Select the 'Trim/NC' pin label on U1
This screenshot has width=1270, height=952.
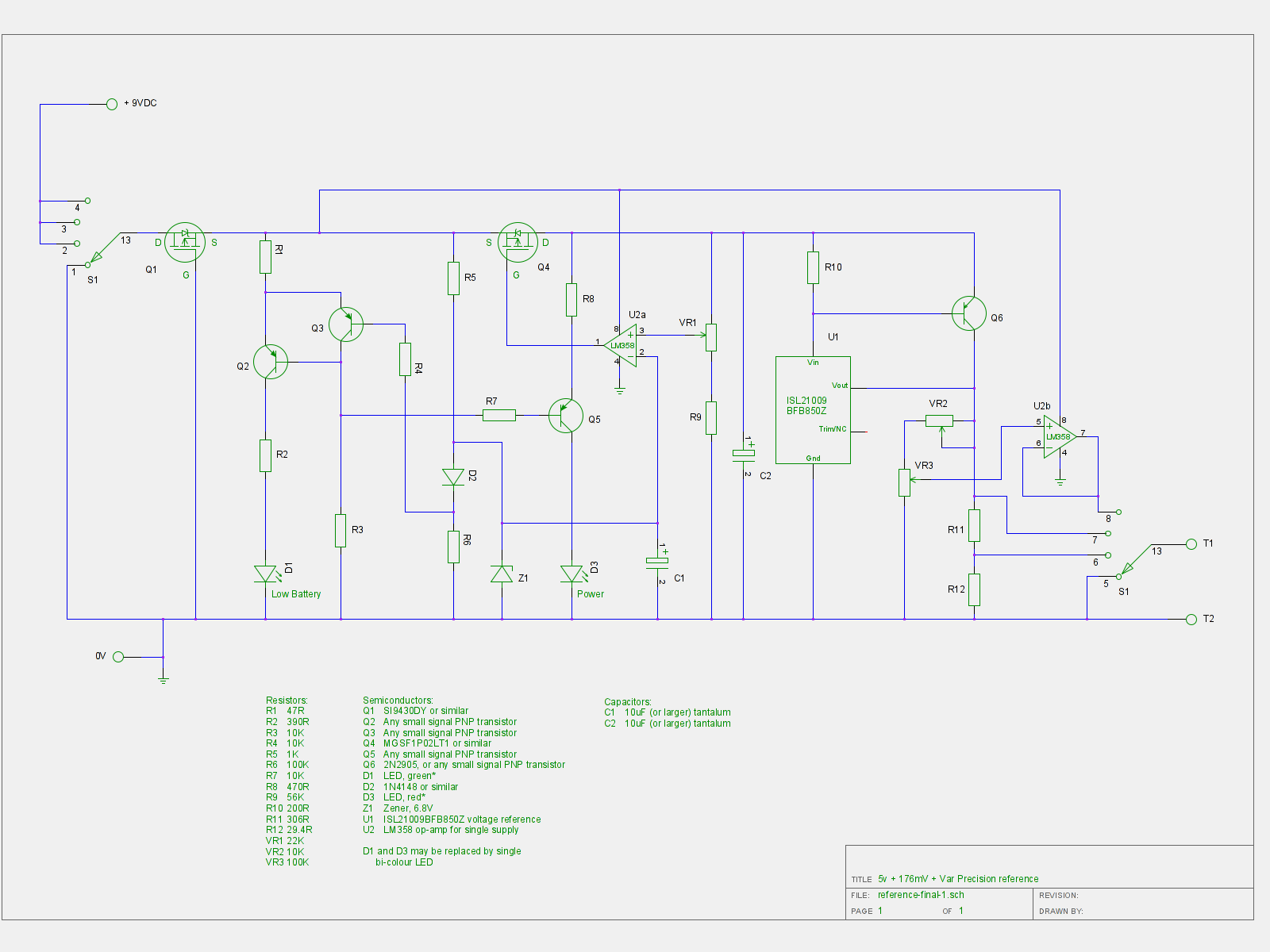pos(833,429)
